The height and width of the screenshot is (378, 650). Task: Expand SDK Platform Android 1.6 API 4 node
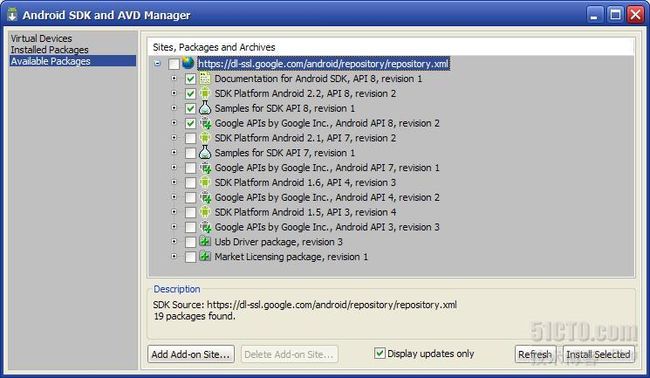click(x=174, y=182)
